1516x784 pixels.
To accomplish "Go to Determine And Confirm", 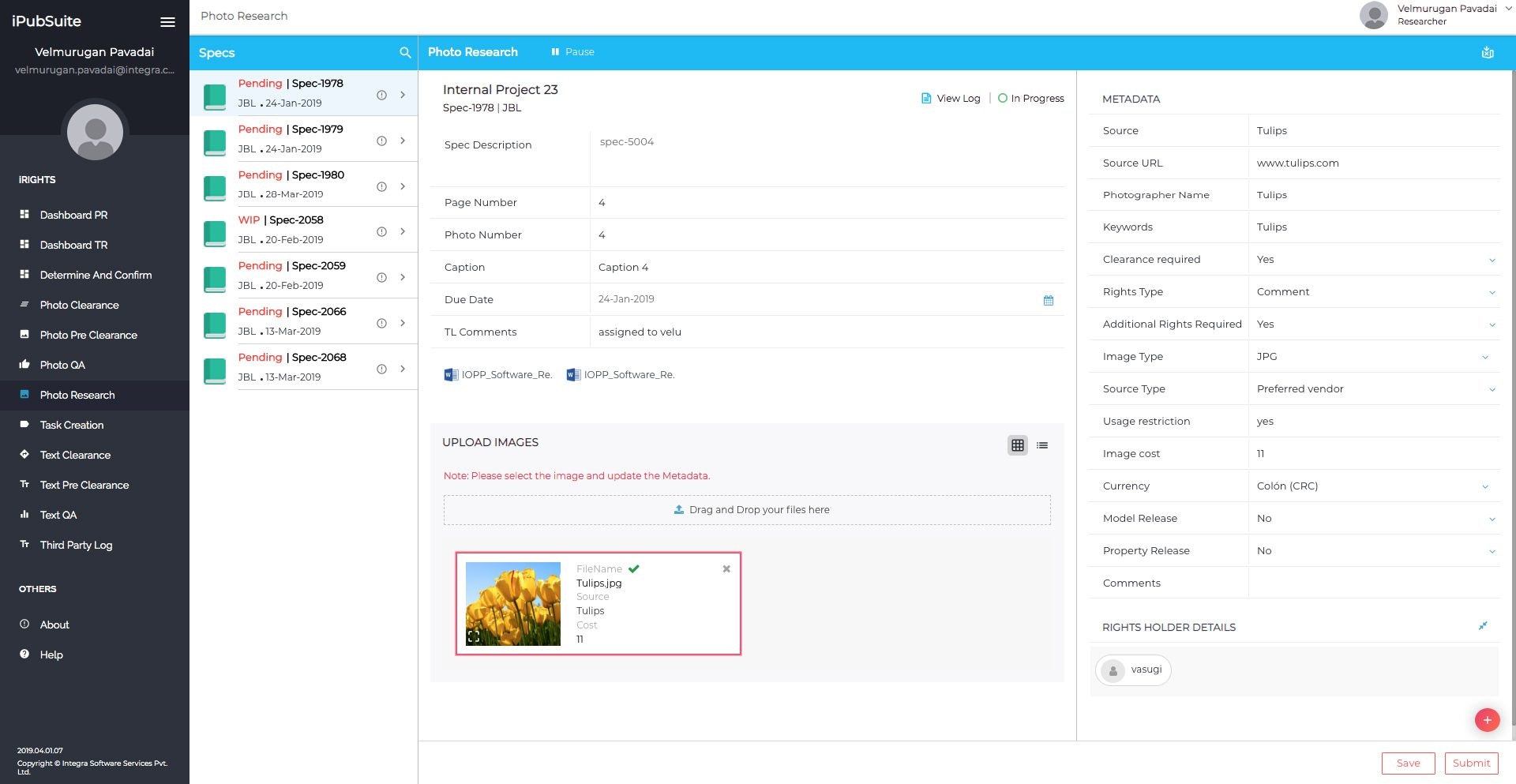I will [95, 275].
